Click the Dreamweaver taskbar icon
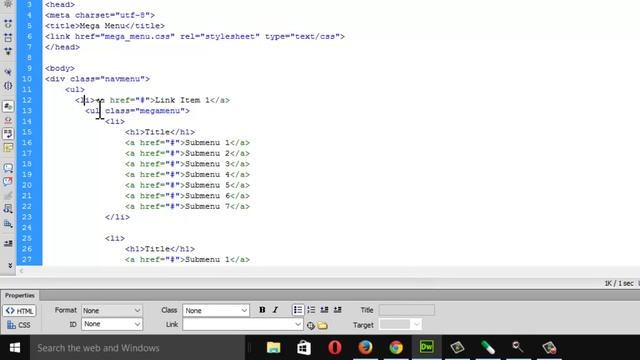640x360 pixels. [x=427, y=348]
